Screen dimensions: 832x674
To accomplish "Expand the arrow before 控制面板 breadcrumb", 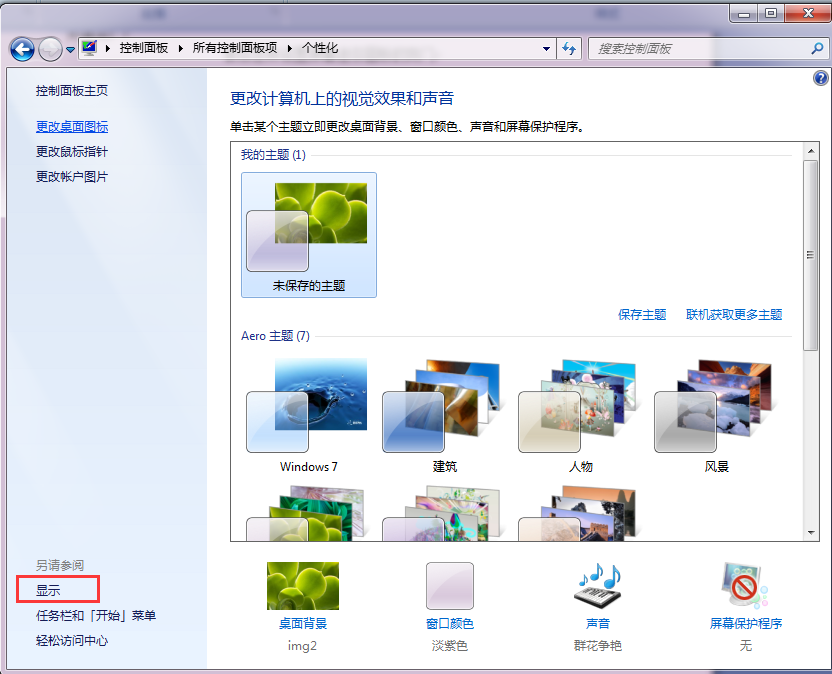I will 108,49.
